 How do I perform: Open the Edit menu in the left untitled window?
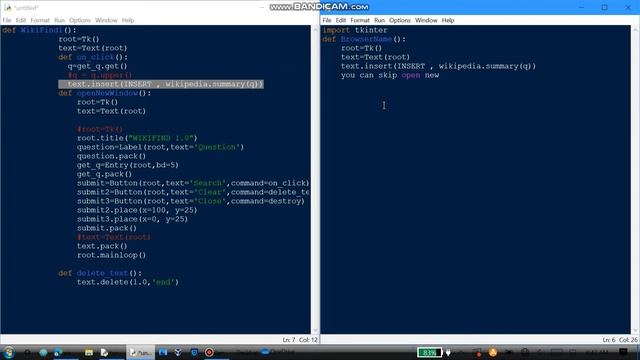click(x=21, y=20)
